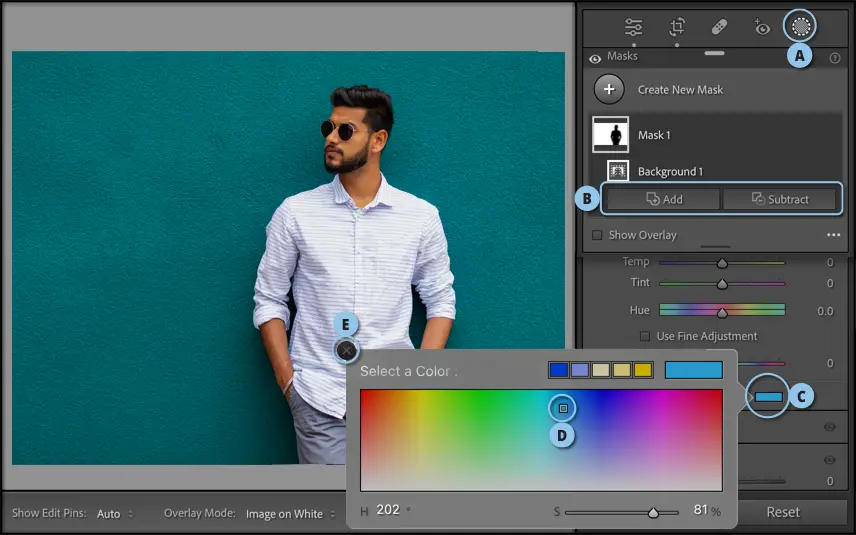
Task: Click the Add button under the mask
Action: (x=663, y=199)
